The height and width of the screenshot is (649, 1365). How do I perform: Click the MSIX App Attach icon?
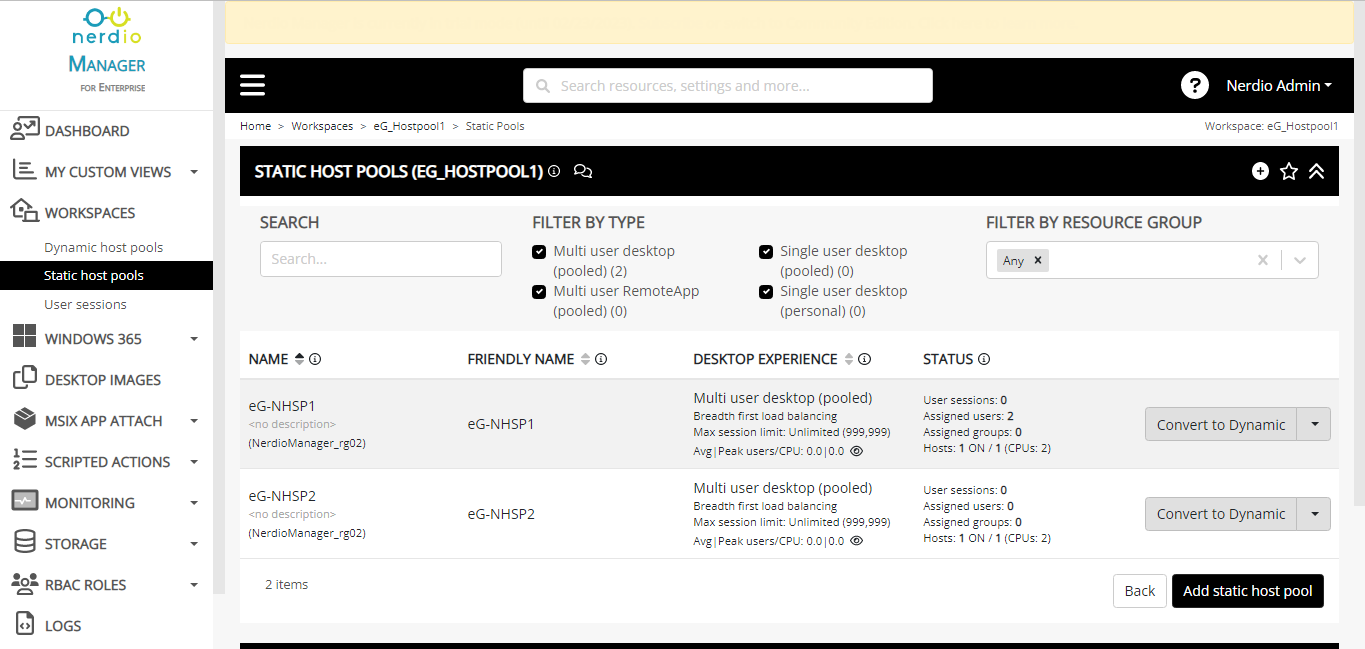pyautogui.click(x=25, y=420)
